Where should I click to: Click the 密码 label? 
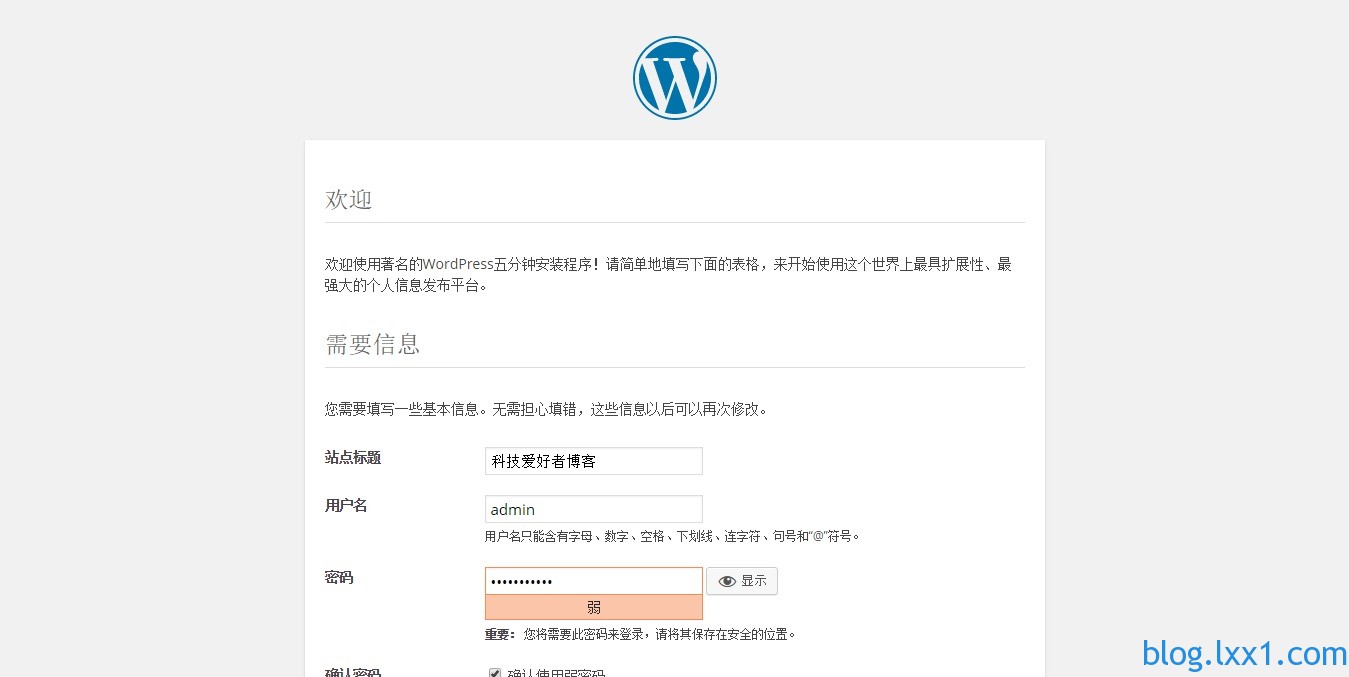(339, 577)
